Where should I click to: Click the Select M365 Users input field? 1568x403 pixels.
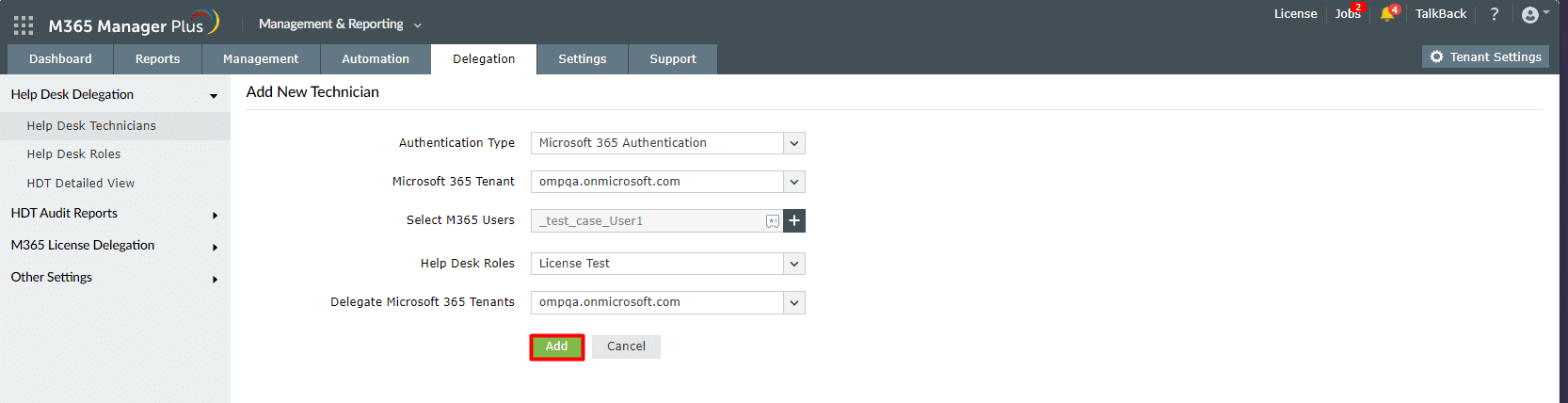649,221
